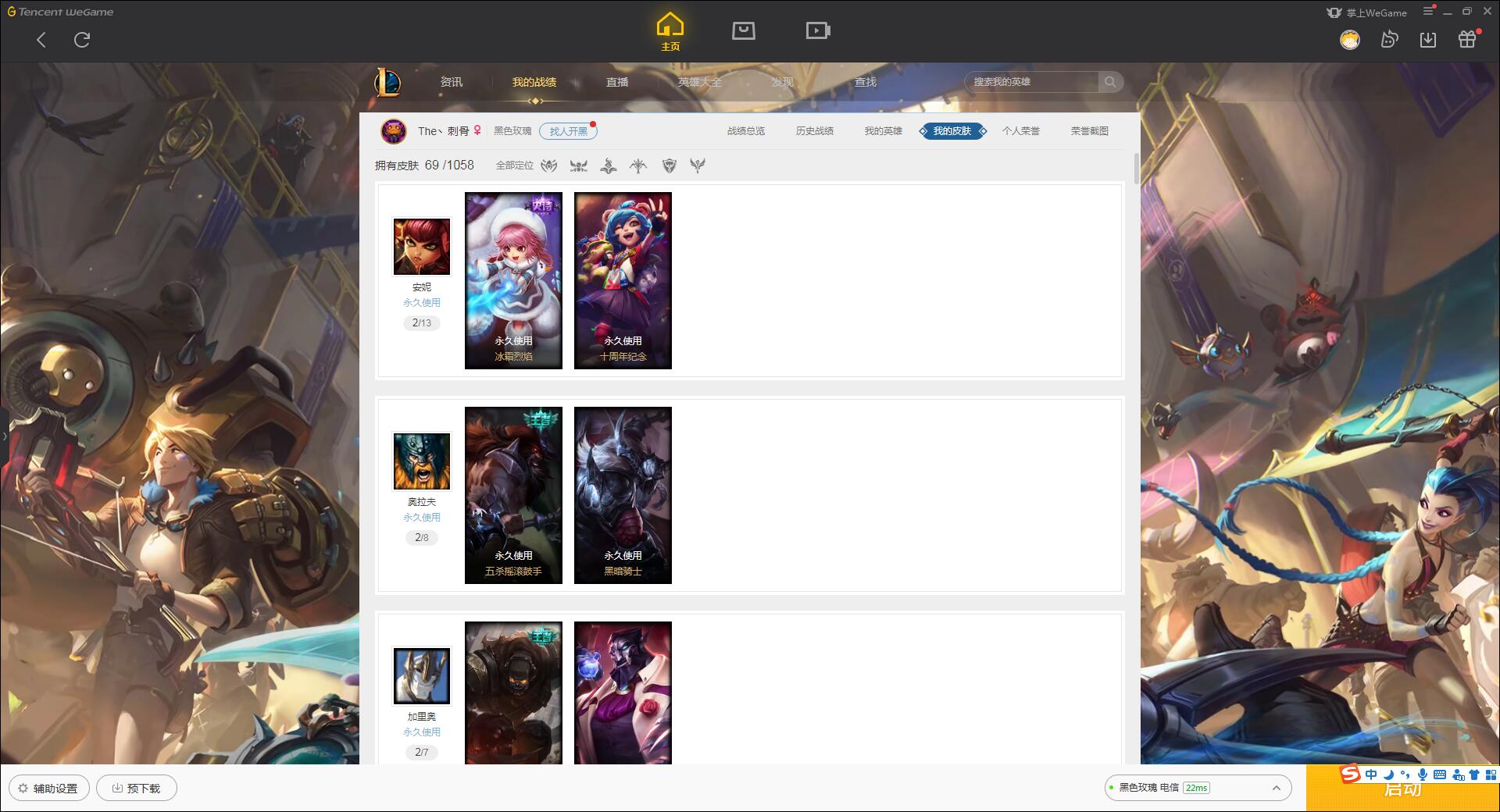Click the Sogou input method S logo
1500x812 pixels.
[1350, 775]
